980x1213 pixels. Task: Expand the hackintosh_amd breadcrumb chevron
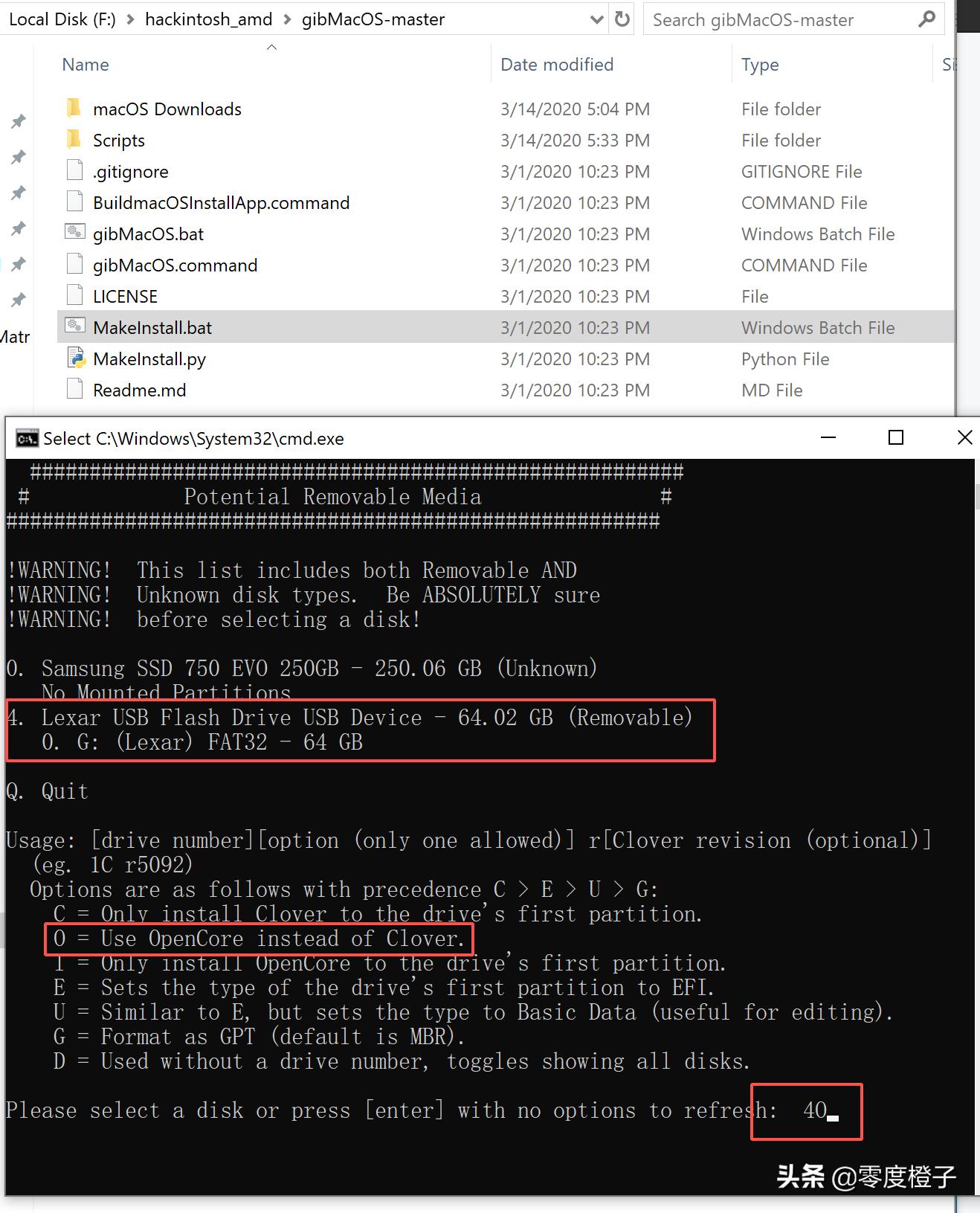287,20
